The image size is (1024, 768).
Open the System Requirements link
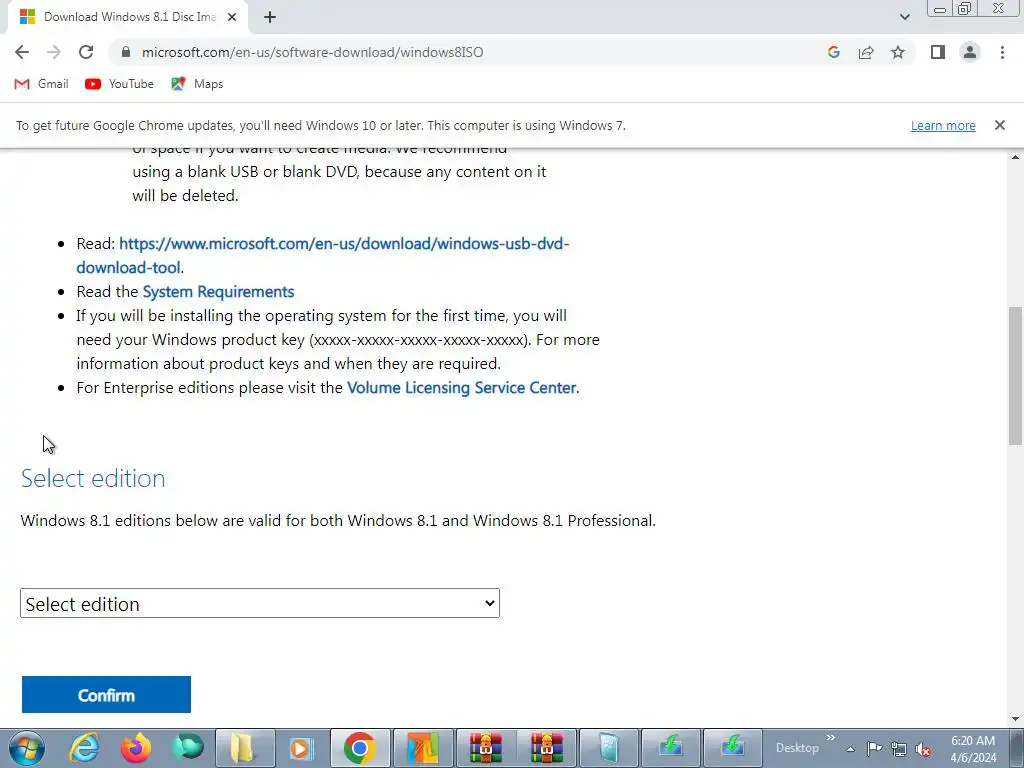tap(218, 291)
